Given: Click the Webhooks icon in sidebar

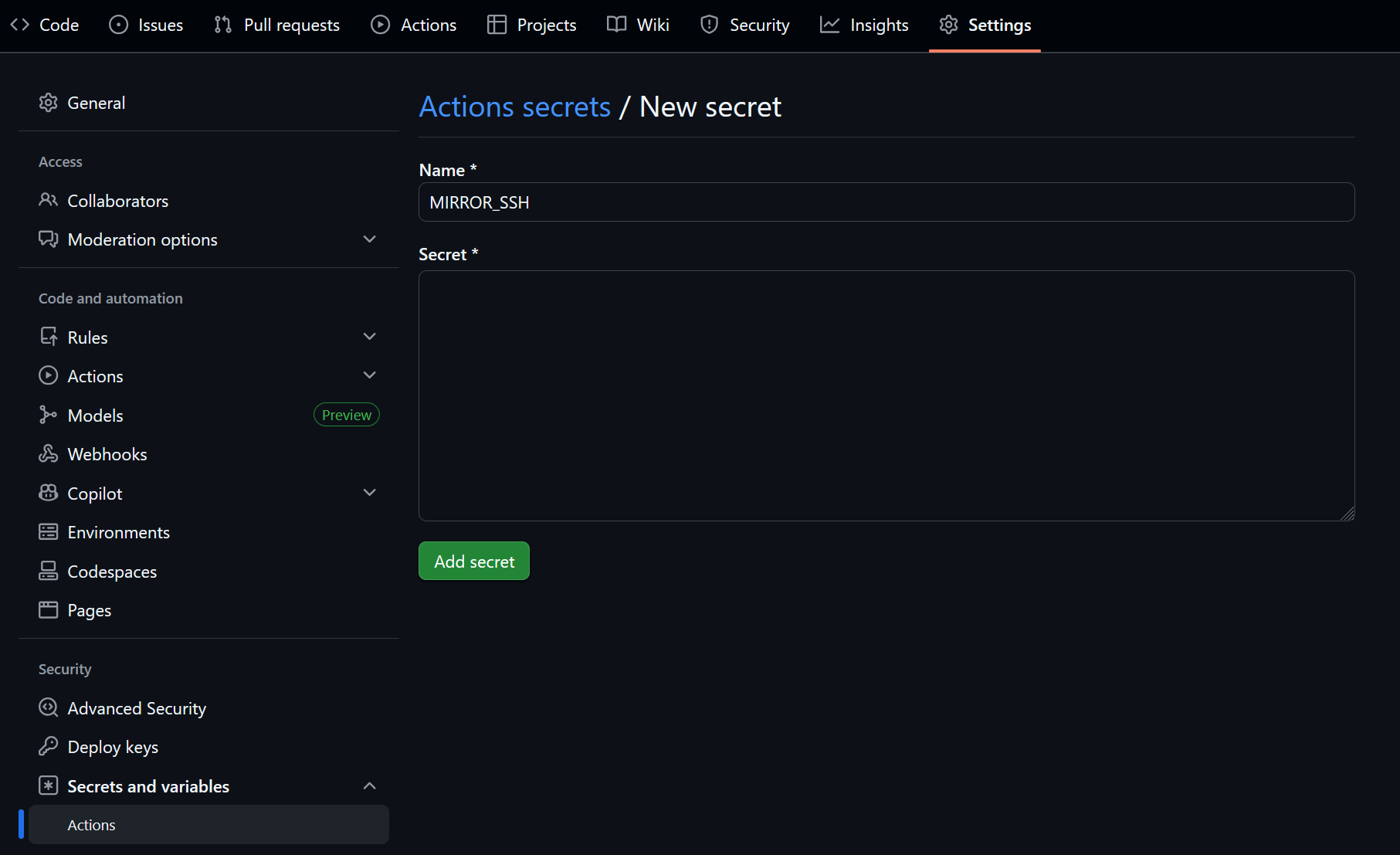Looking at the screenshot, I should coord(48,454).
